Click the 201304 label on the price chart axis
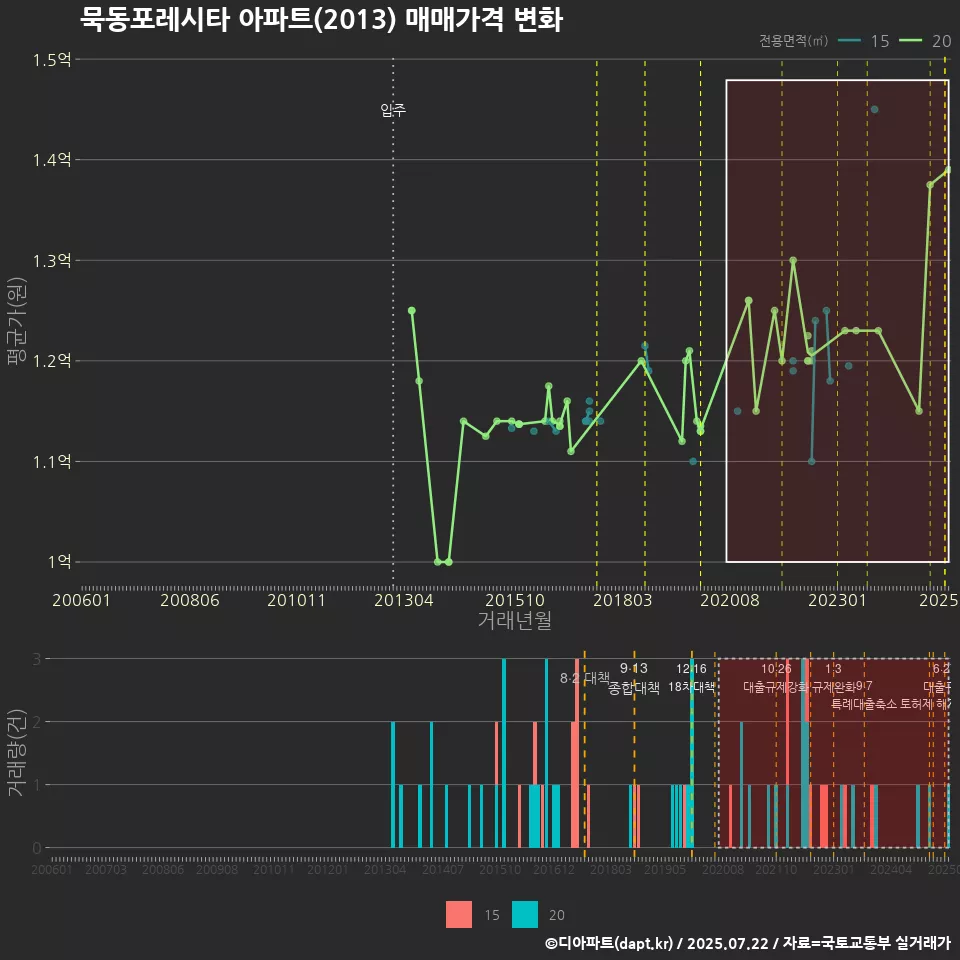960x960 pixels. click(x=403, y=600)
